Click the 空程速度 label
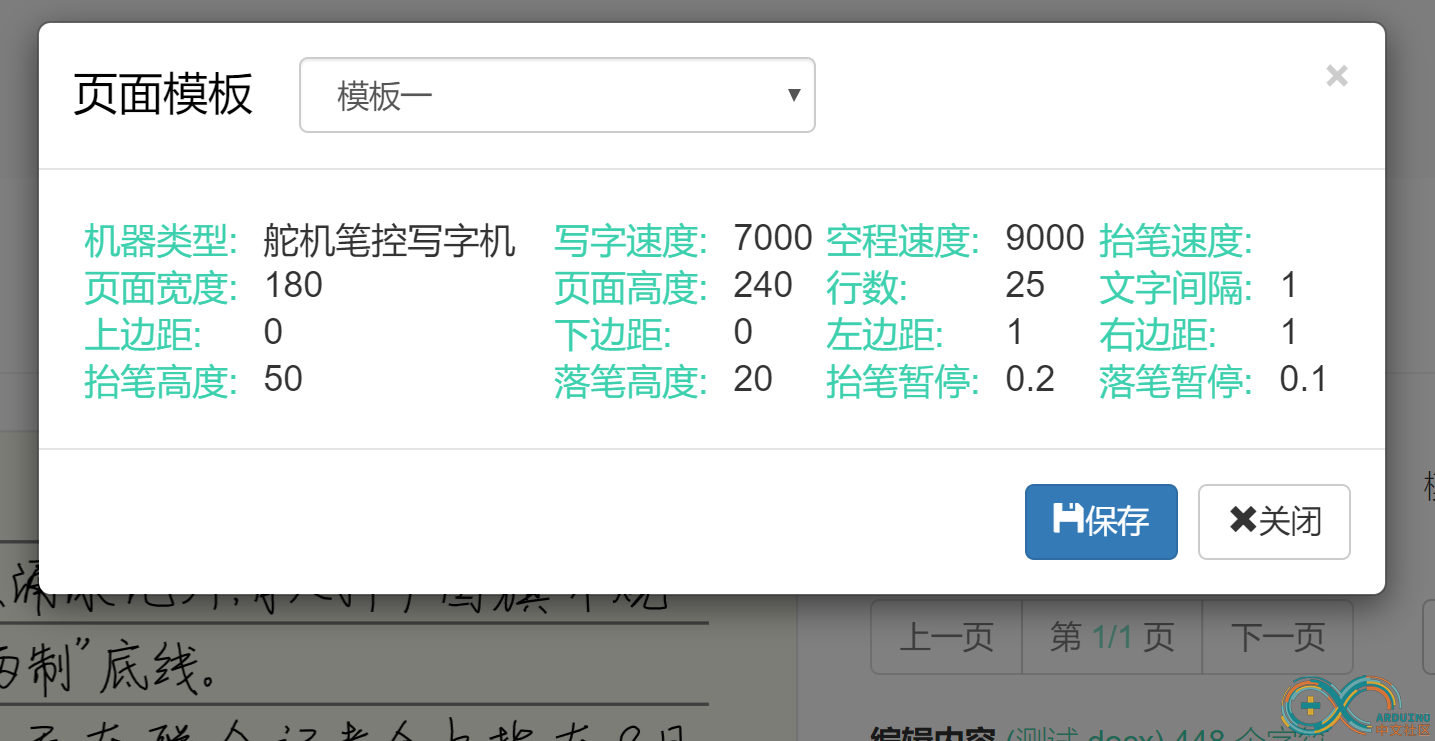The width and height of the screenshot is (1435, 741). click(x=903, y=241)
